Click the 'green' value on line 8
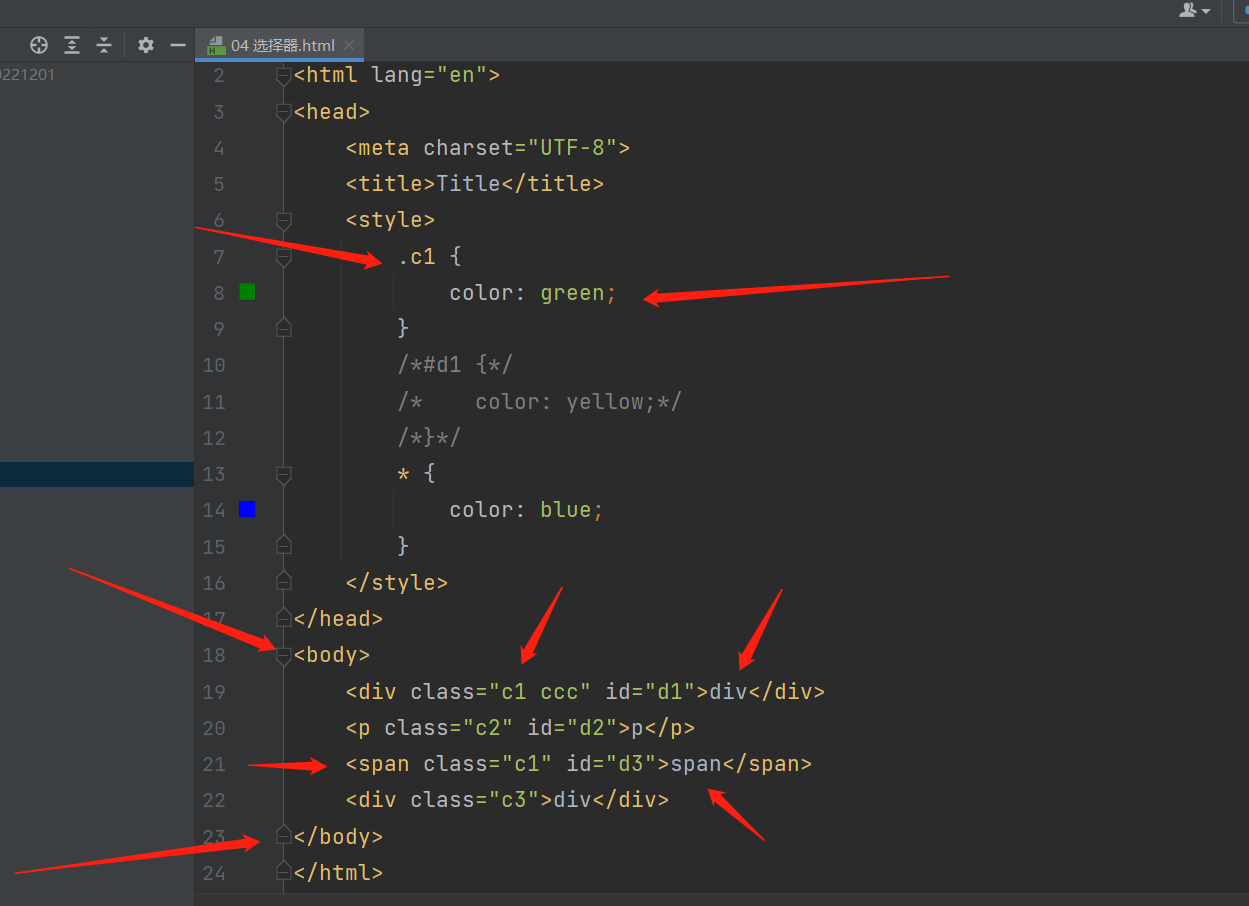 (x=572, y=293)
